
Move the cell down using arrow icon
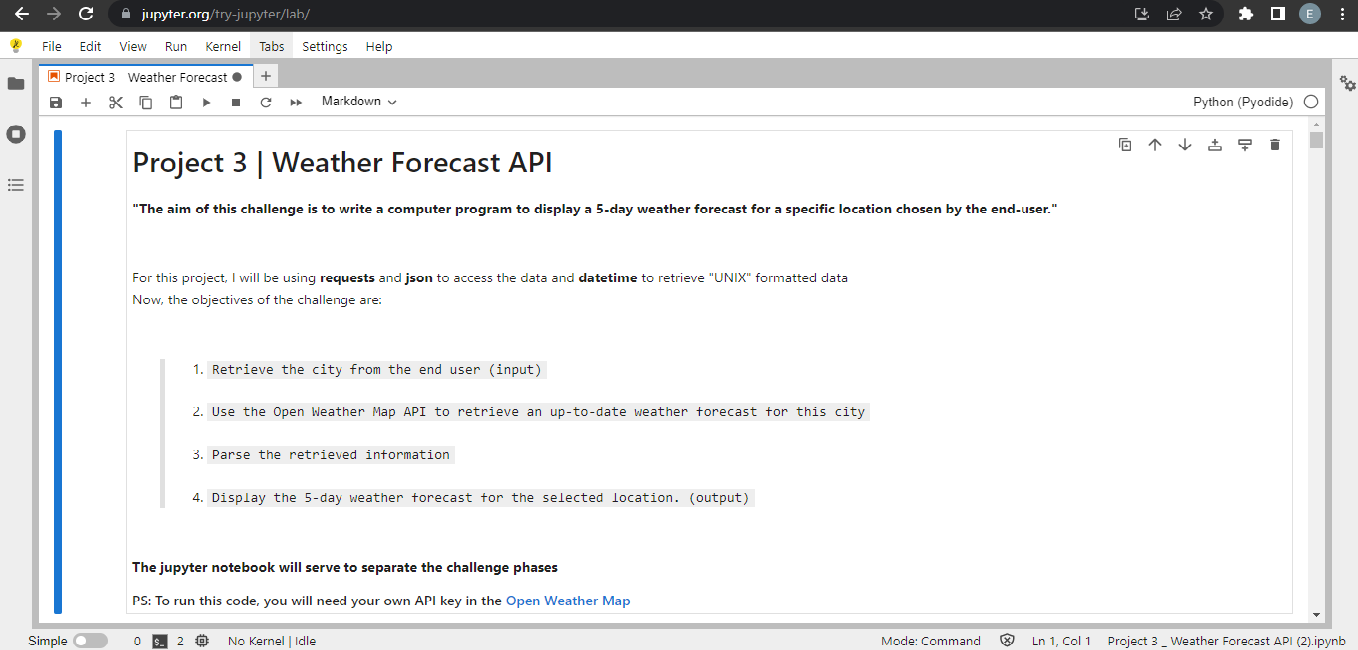pos(1185,144)
